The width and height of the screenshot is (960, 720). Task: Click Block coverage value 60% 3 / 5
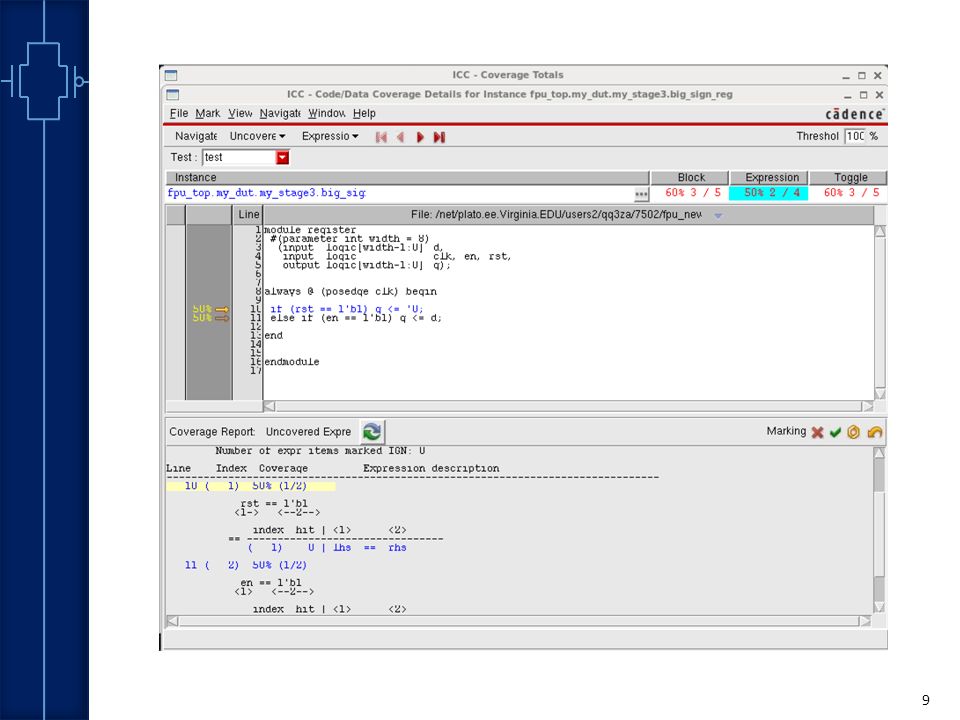point(692,193)
